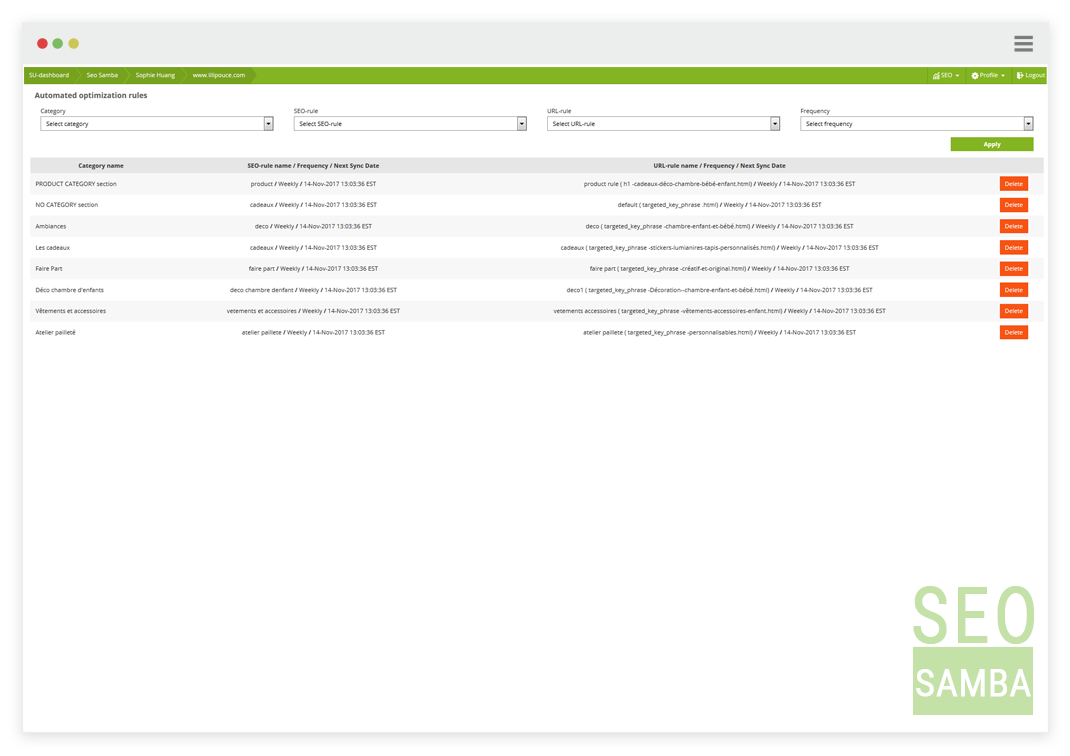Image resolution: width=1070 pixels, height=756 pixels.
Task: Expand the Profile dropdown caret
Action: pyautogui.click(x=1002, y=75)
